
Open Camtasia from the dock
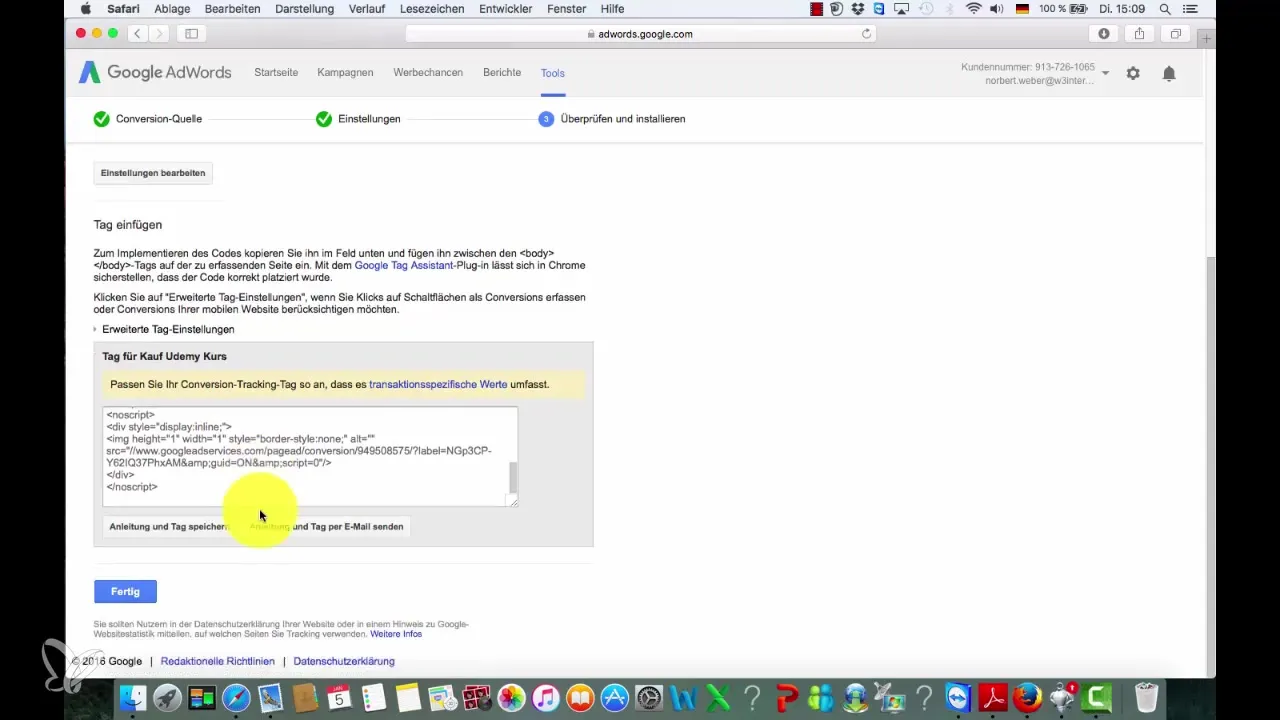[x=1097, y=697]
